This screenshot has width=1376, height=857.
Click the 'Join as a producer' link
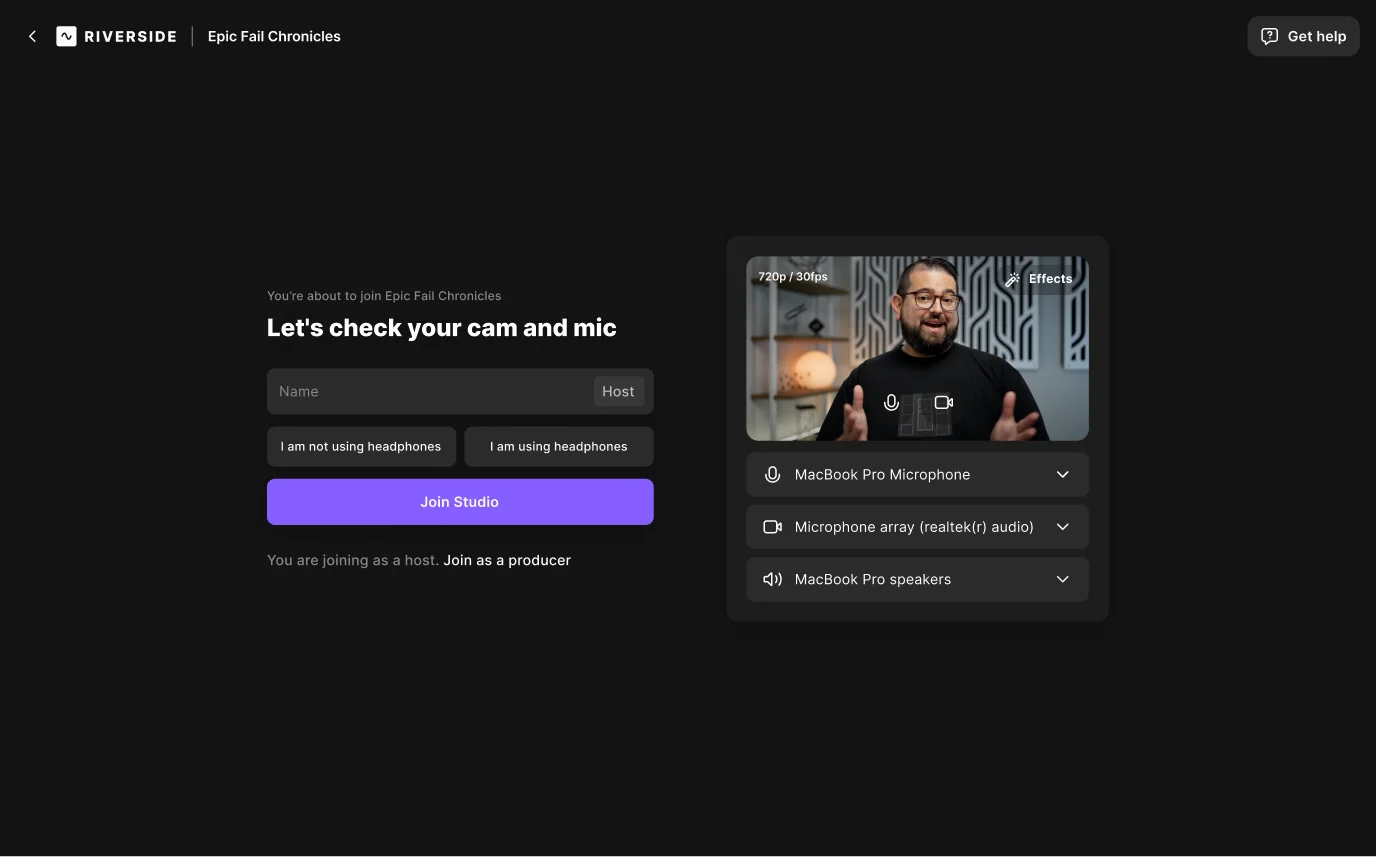tap(507, 560)
